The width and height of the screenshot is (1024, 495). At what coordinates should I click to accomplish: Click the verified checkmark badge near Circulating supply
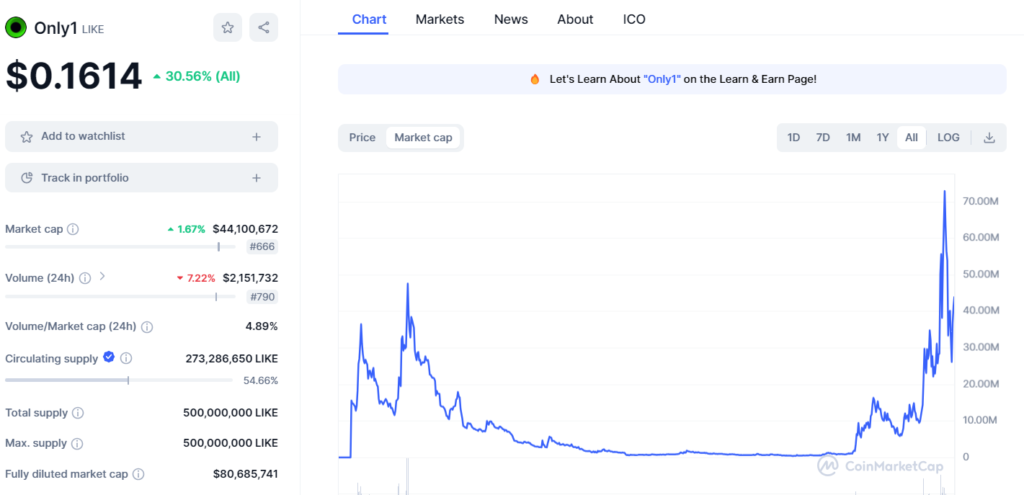tap(109, 357)
